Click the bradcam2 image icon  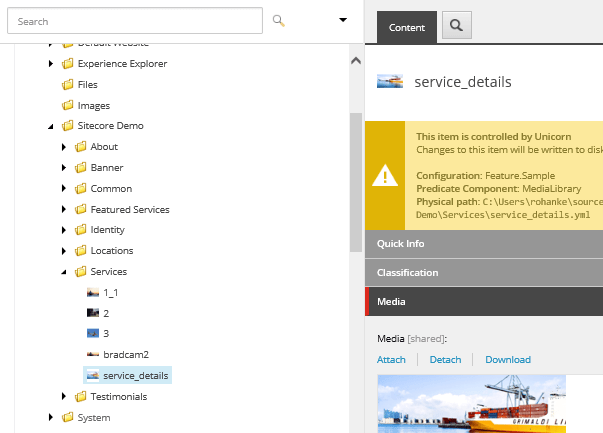pyautogui.click(x=93, y=355)
